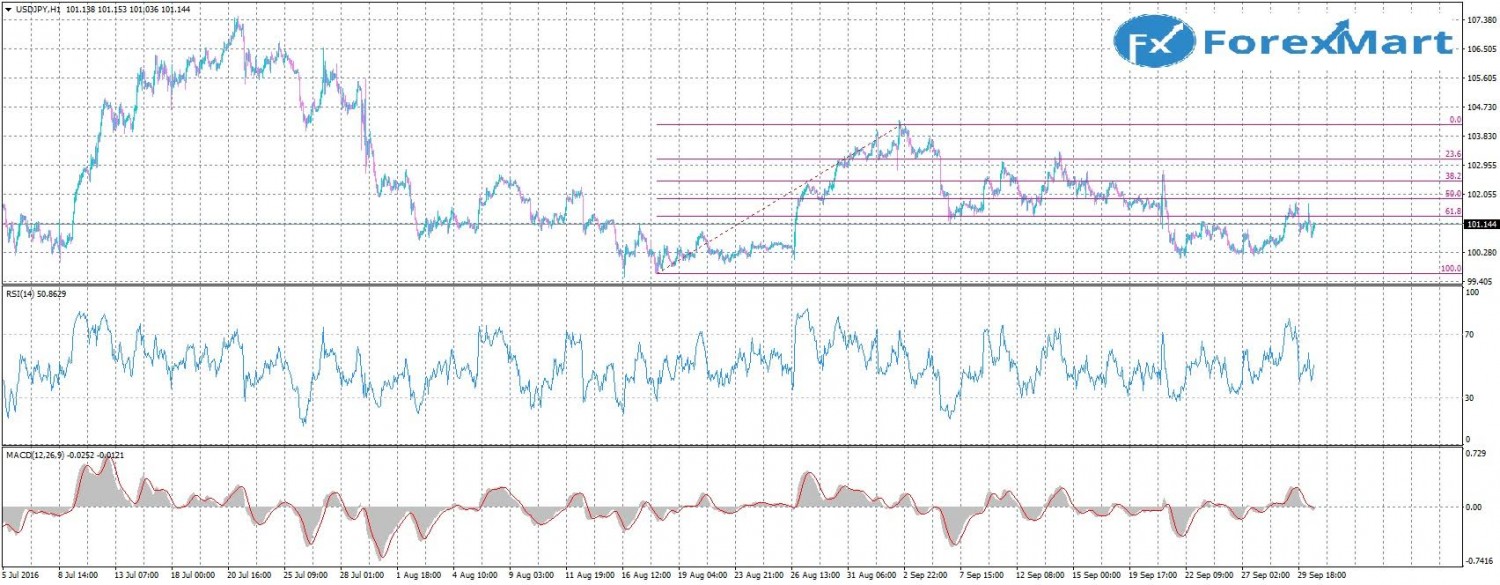The height and width of the screenshot is (585, 1500).
Task: Click the ForexMart brand name text
Action: 1327,42
